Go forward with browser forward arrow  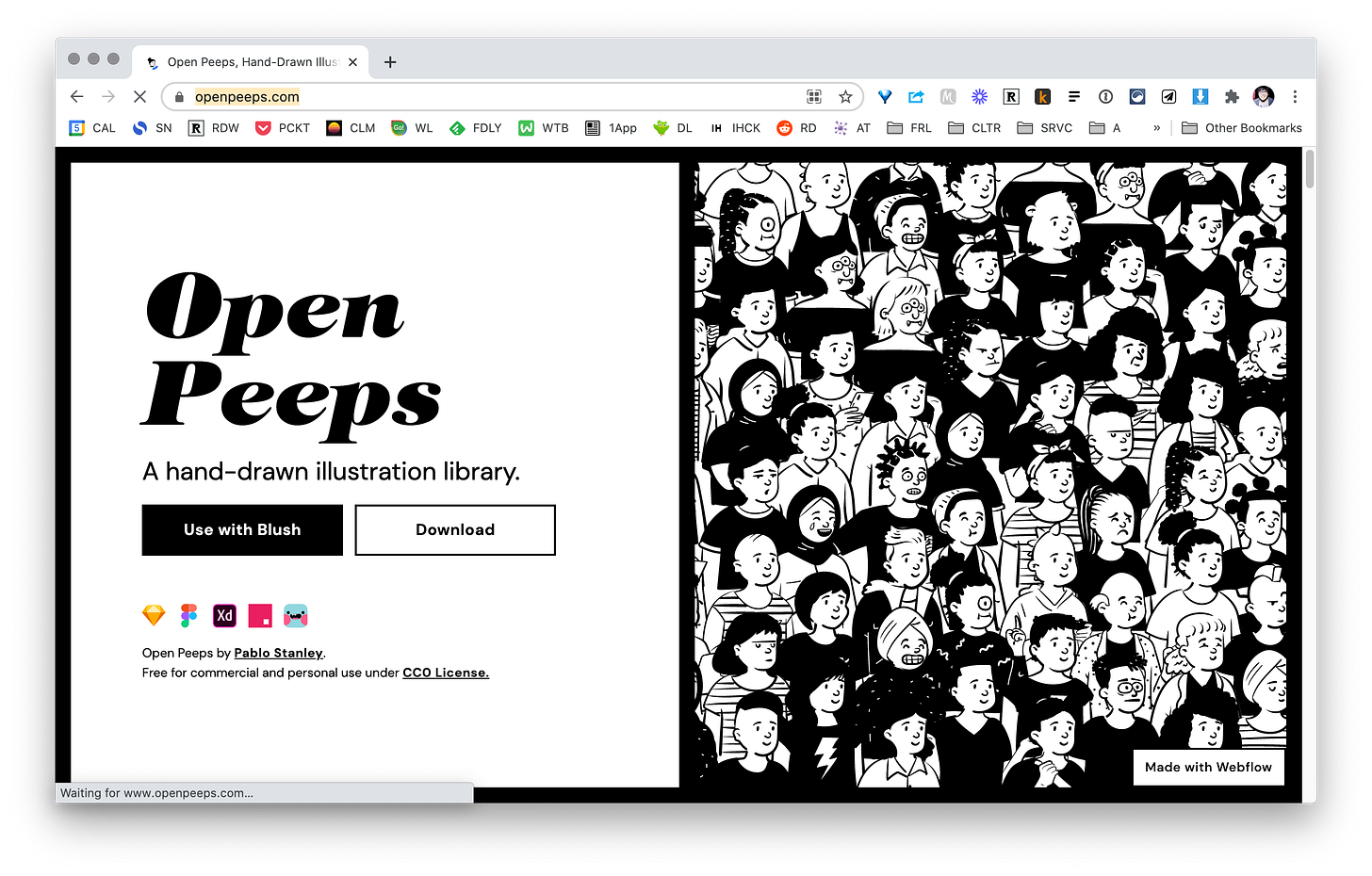pyautogui.click(x=108, y=96)
